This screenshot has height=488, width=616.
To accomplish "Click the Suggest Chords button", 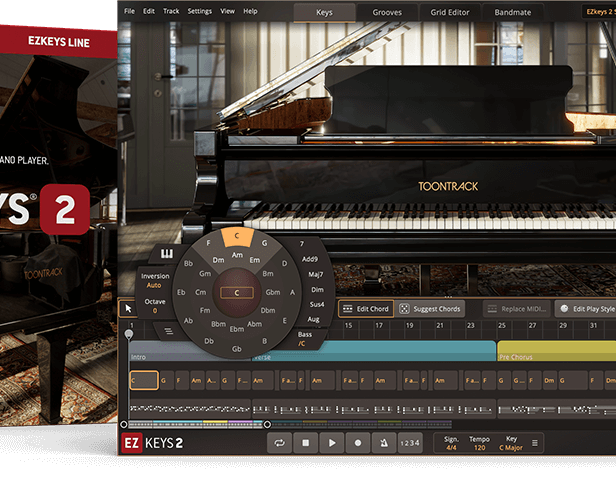I will tap(430, 309).
